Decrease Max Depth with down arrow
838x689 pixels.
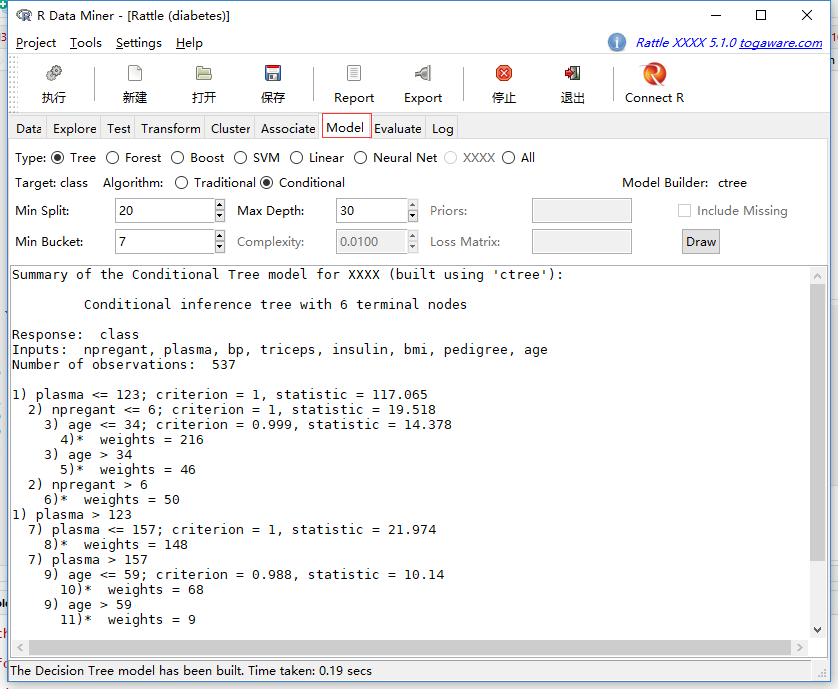[413, 216]
